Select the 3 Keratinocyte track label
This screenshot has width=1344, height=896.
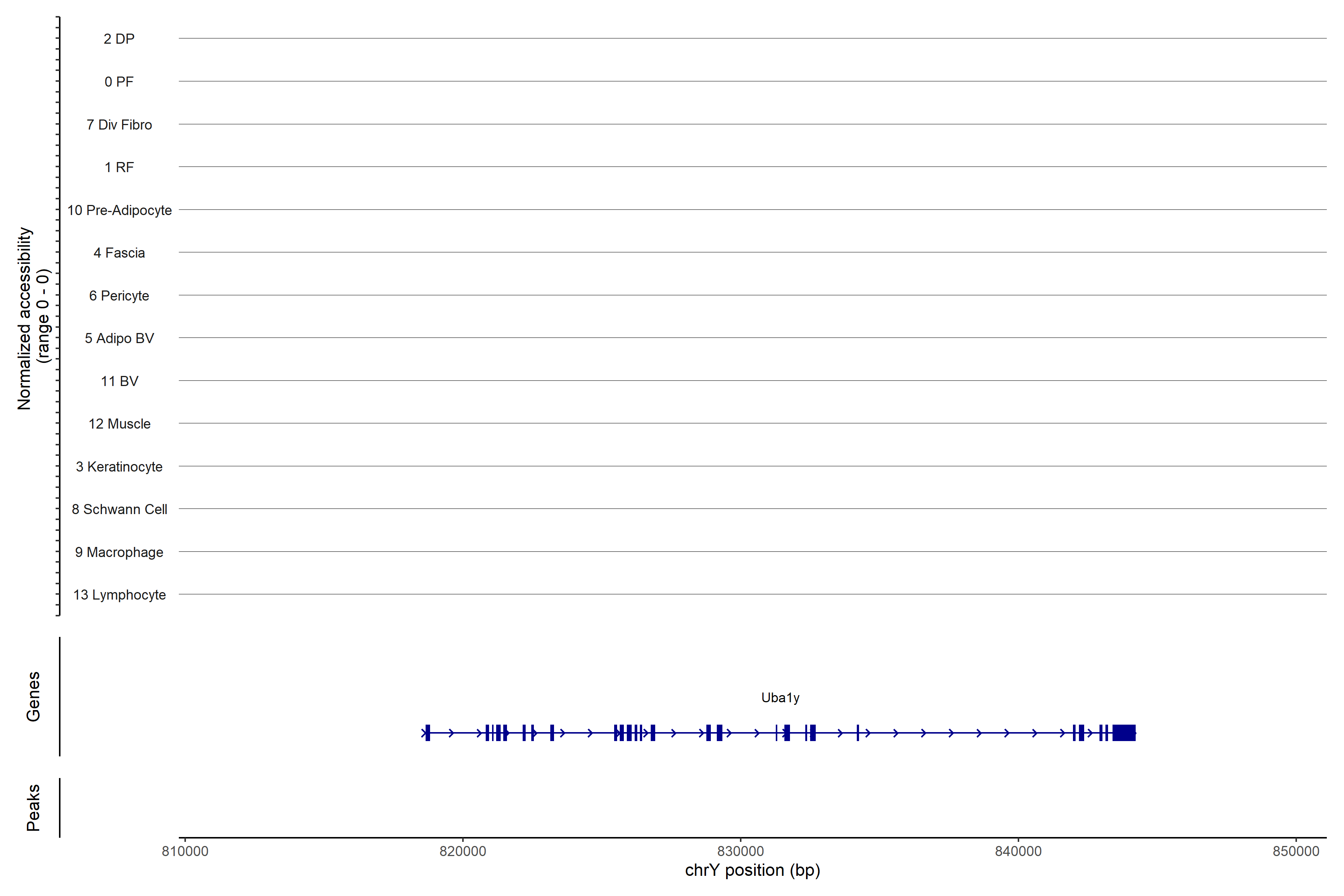[119, 467]
